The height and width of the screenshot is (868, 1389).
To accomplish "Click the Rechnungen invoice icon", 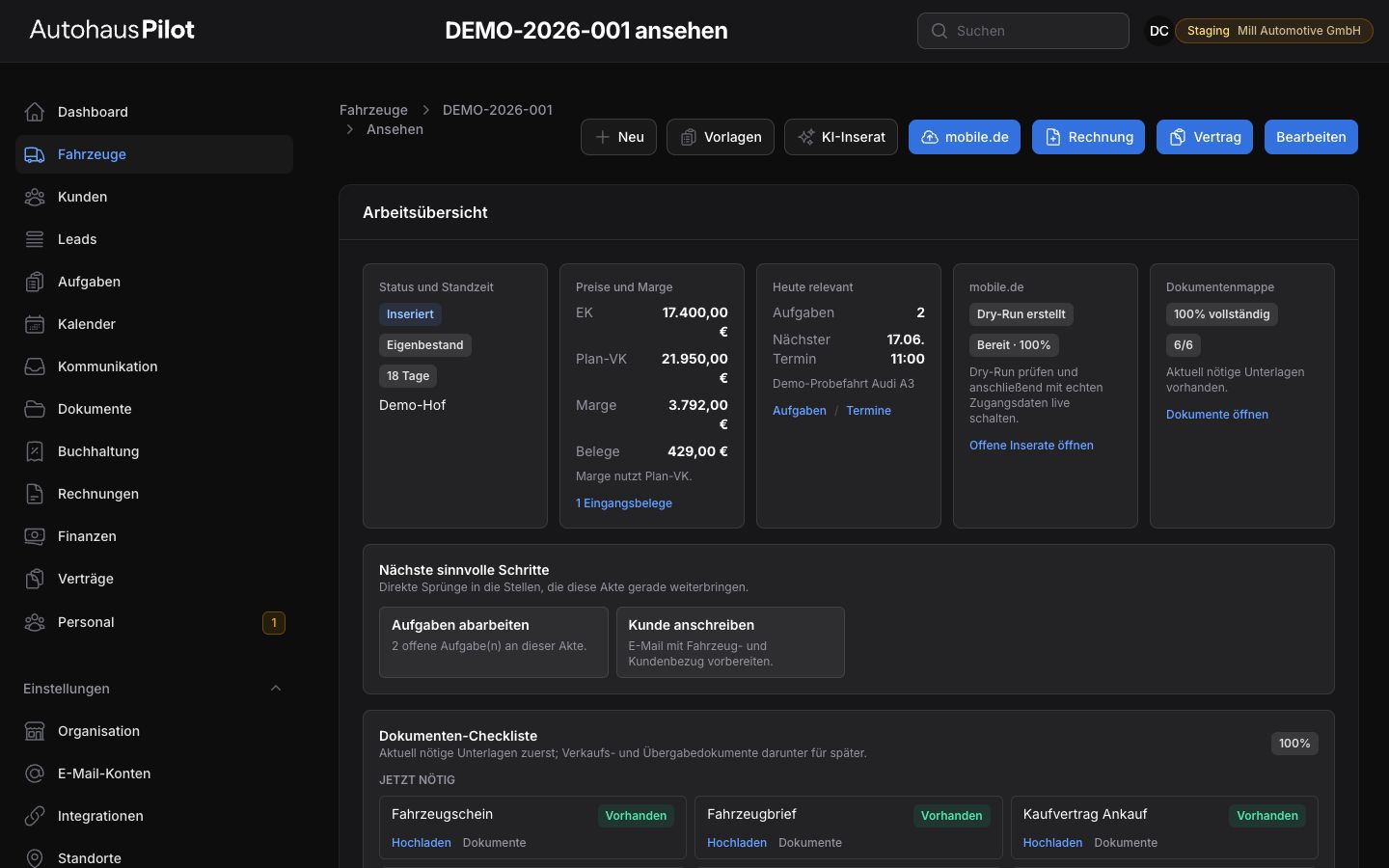I will [35, 494].
